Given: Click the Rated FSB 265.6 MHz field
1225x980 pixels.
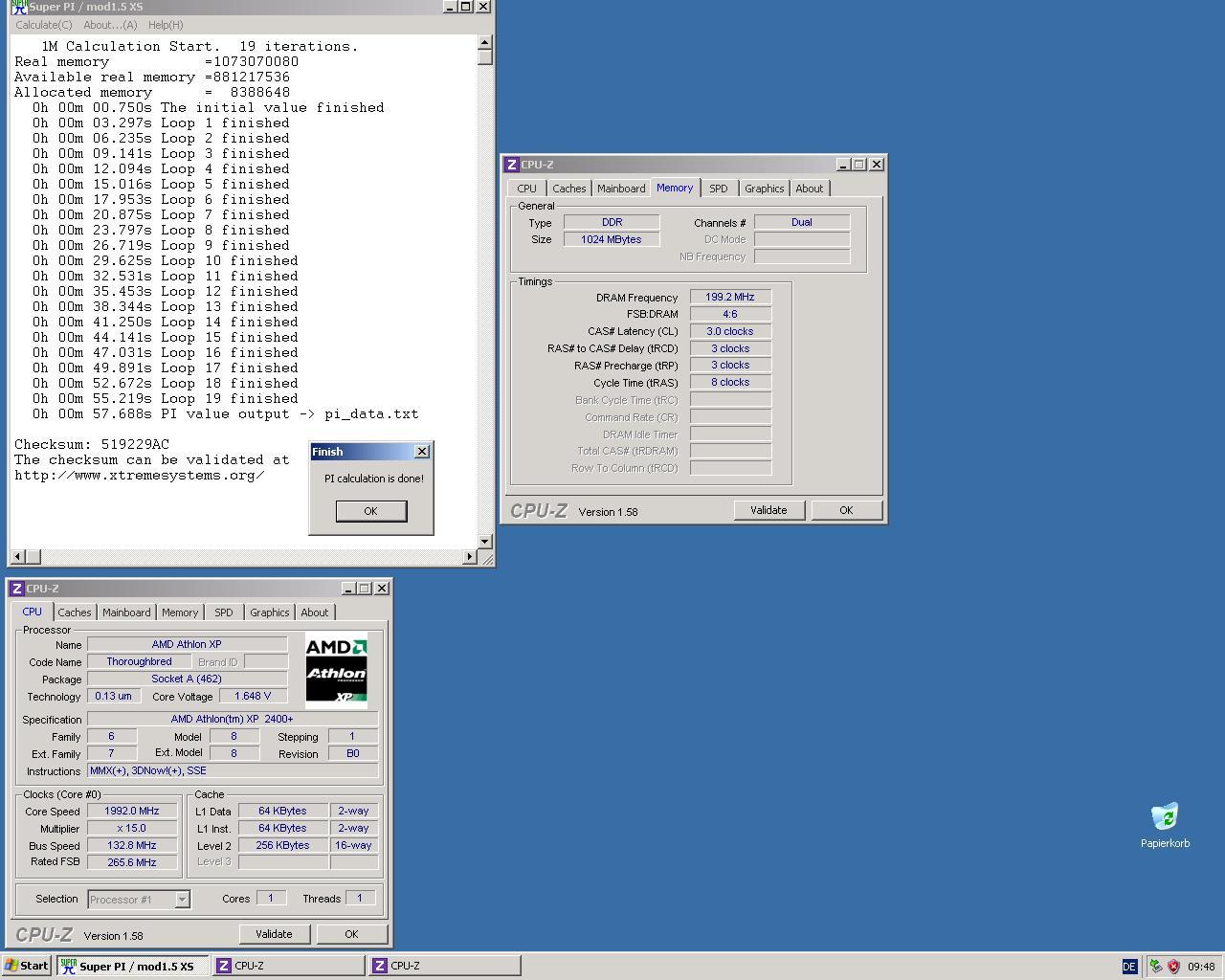Looking at the screenshot, I should coord(132,862).
